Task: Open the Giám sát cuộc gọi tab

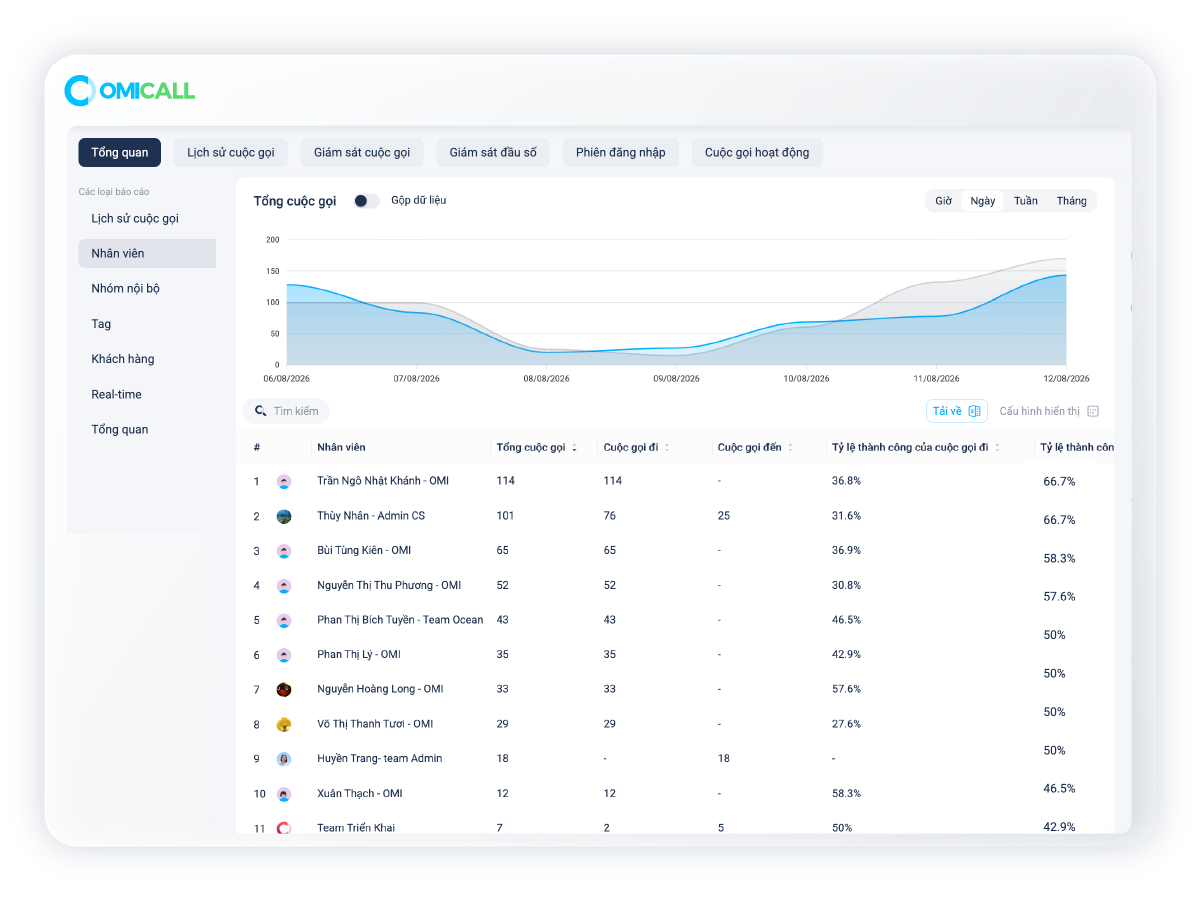Action: point(362,152)
